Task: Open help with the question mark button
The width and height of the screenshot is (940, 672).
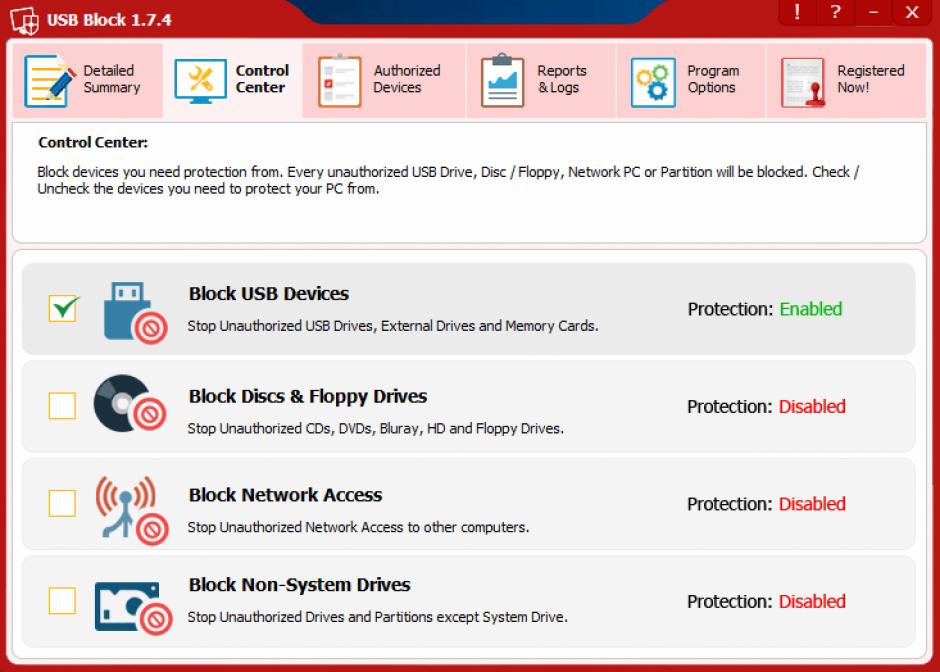Action: [835, 12]
